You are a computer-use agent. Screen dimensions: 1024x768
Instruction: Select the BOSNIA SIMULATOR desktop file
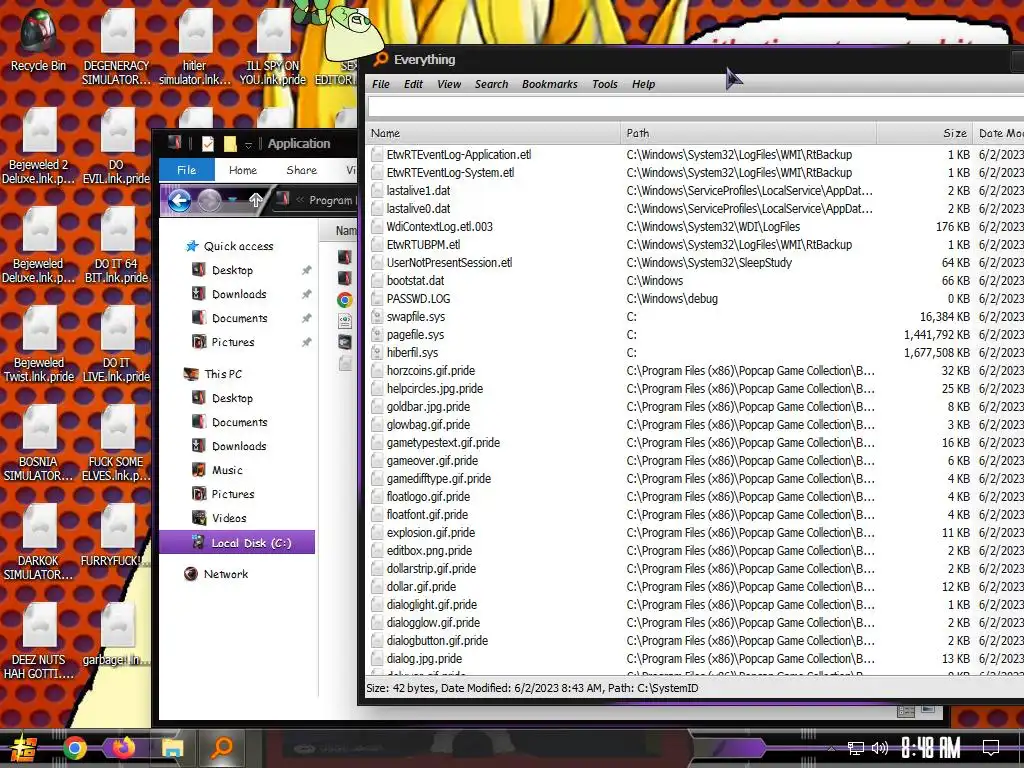click(x=39, y=443)
